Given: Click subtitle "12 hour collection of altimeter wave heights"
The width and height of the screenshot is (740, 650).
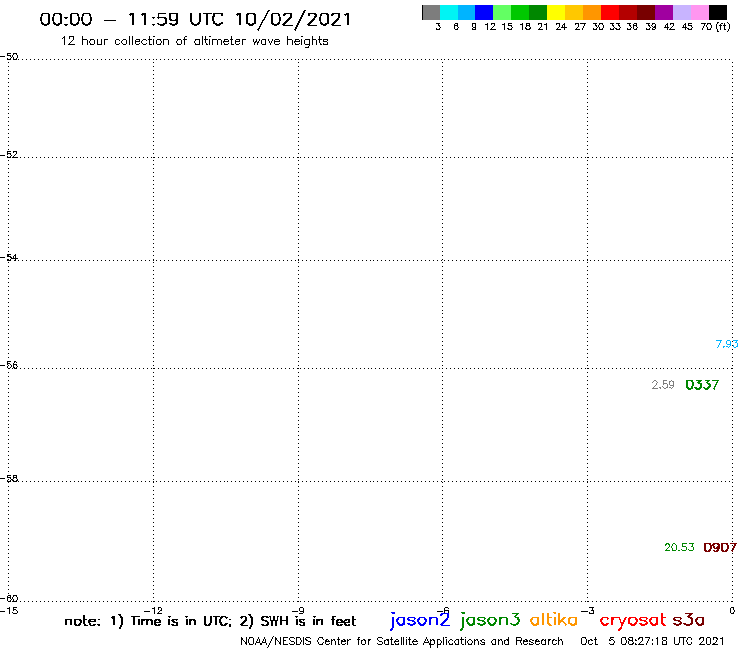Looking at the screenshot, I should click(x=194, y=41).
